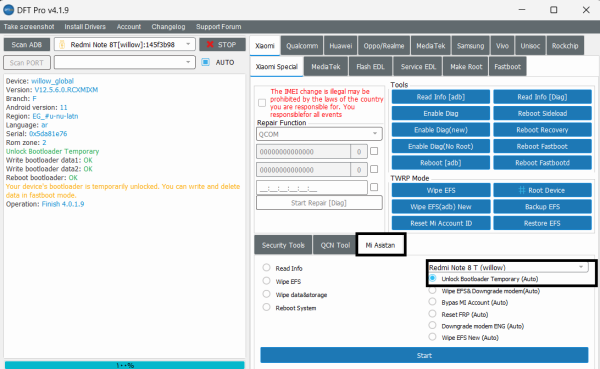The width and height of the screenshot is (600, 369).
Task: Switch to the top-row MediaTek brand tab
Action: coord(431,46)
